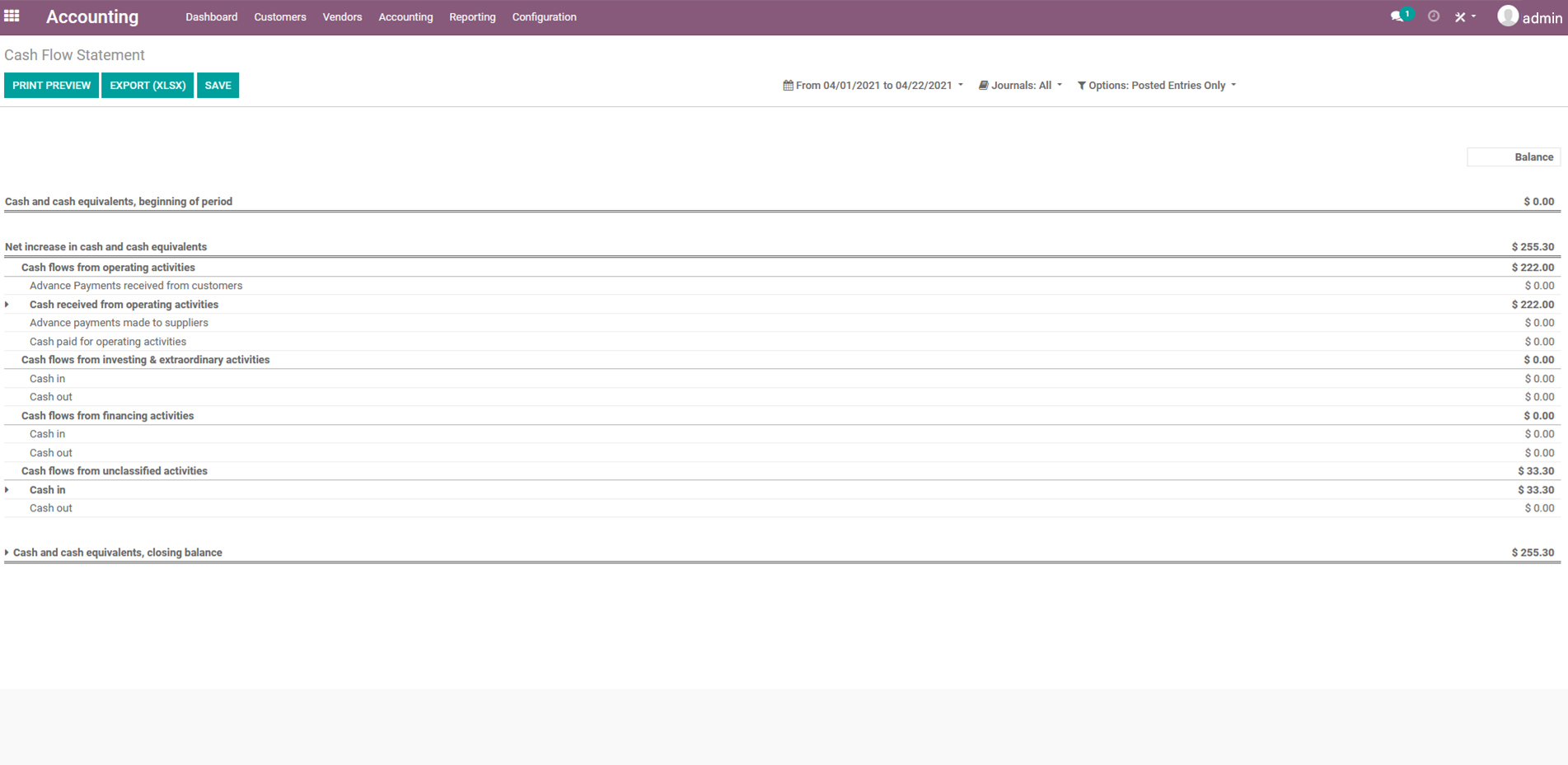This screenshot has height=765, width=1568.
Task: Expand Cash received from operating activities
Action: point(7,305)
